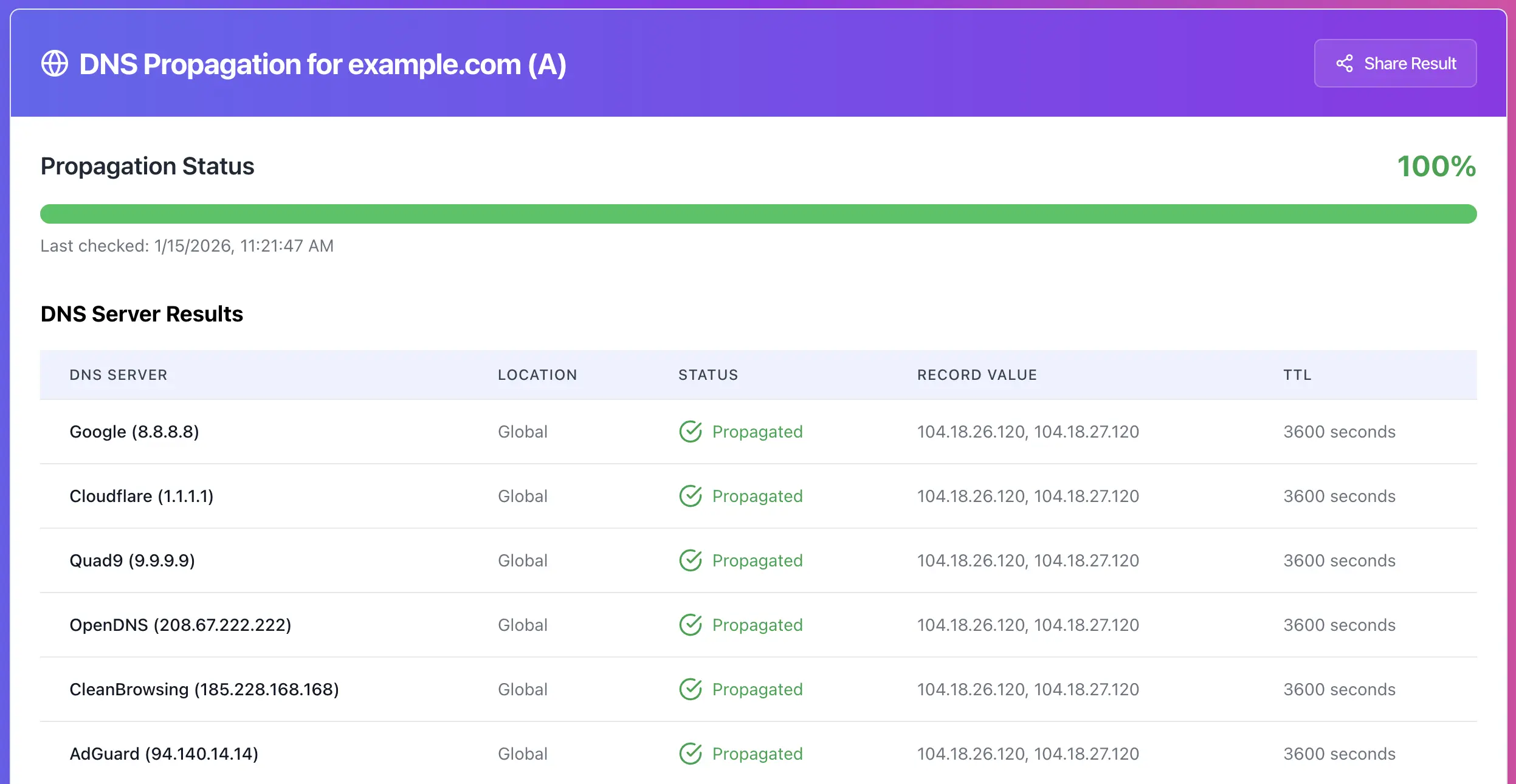The height and width of the screenshot is (784, 1516).
Task: Click the OpenDNS (208.67.222.222) server name
Action: [181, 625]
